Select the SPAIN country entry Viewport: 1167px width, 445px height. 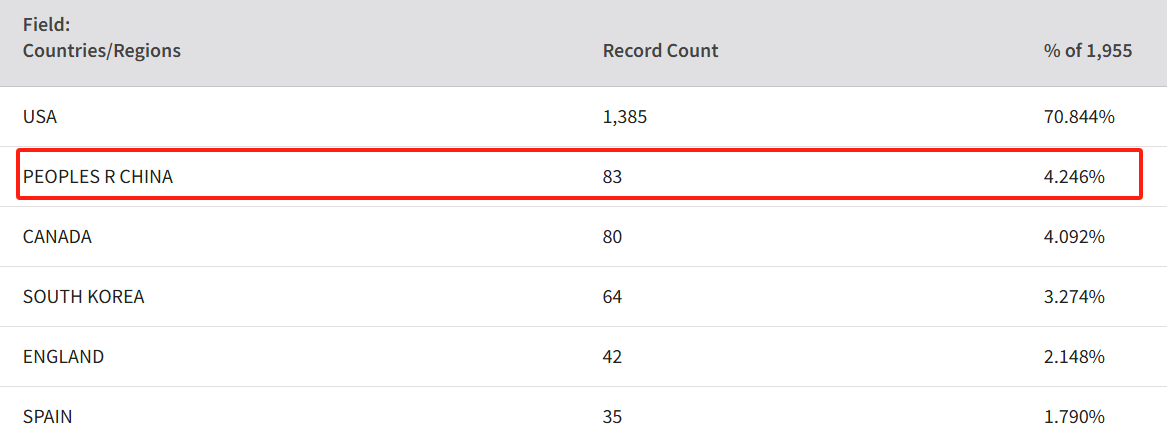pos(48,417)
